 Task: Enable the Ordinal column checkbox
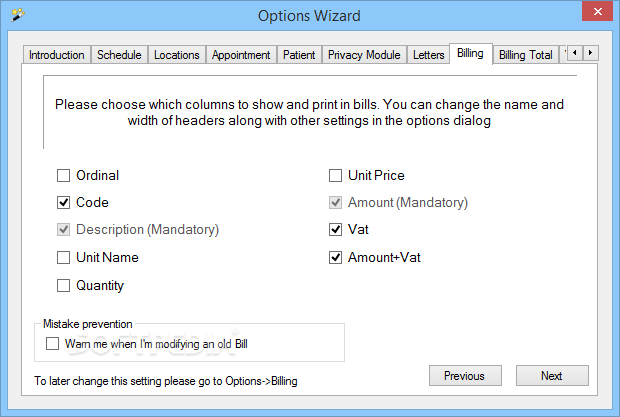coord(63,175)
